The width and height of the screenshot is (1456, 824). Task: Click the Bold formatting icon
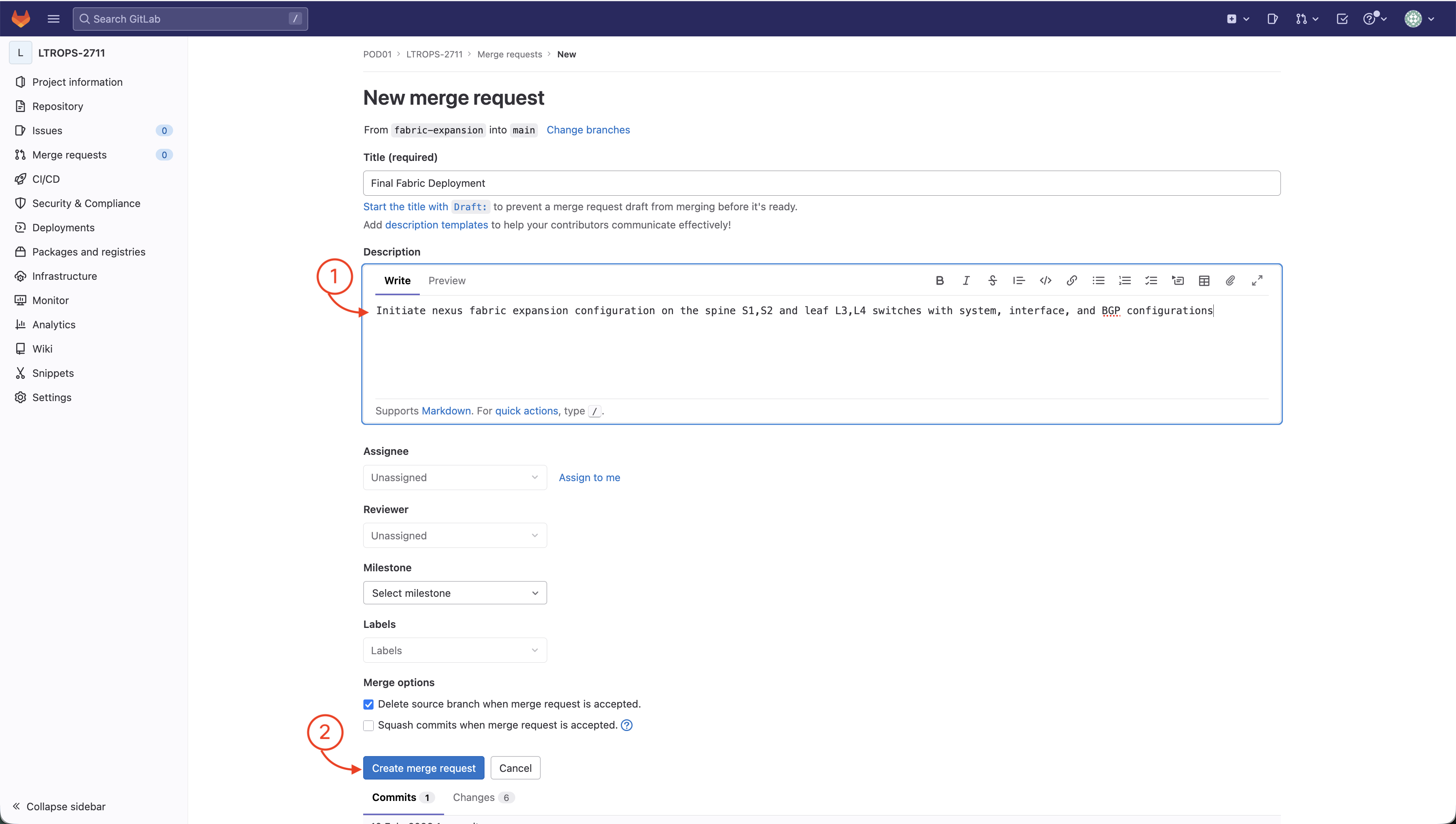coord(939,281)
